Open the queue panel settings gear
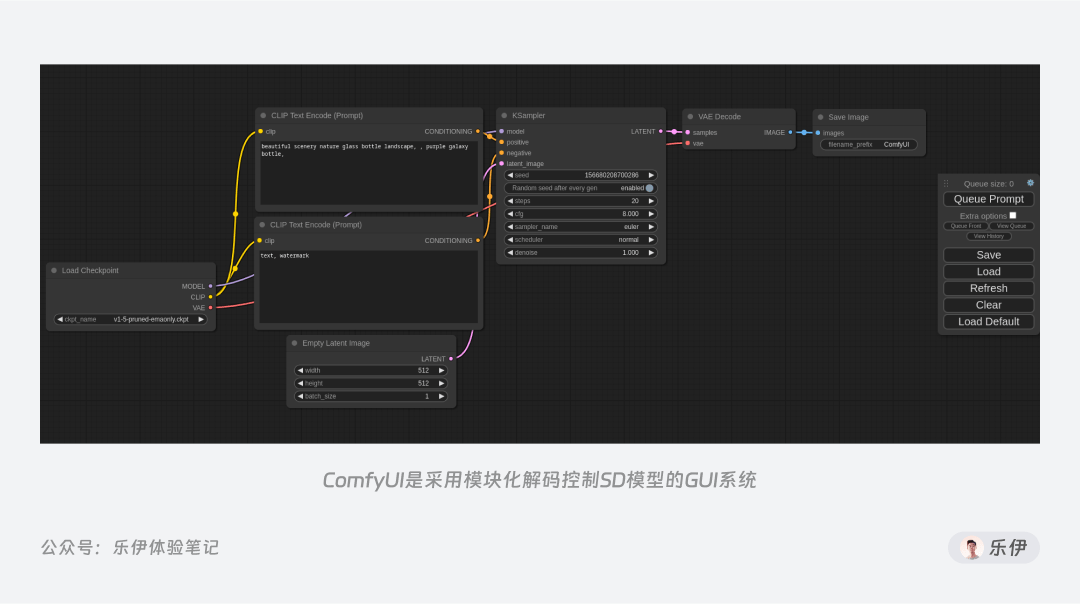Image resolution: width=1080 pixels, height=604 pixels. click(x=1030, y=183)
